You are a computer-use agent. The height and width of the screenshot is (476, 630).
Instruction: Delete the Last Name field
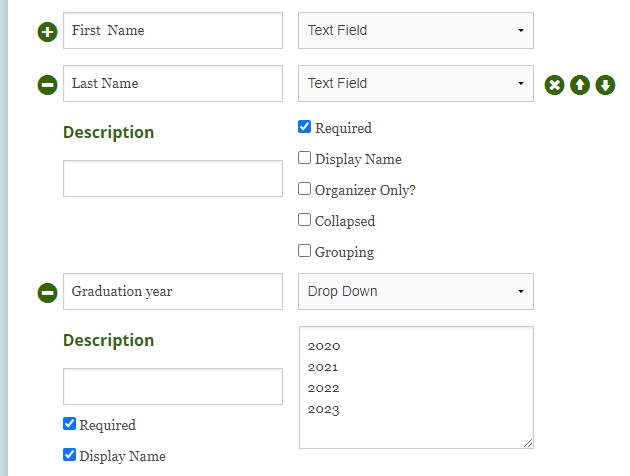point(555,85)
